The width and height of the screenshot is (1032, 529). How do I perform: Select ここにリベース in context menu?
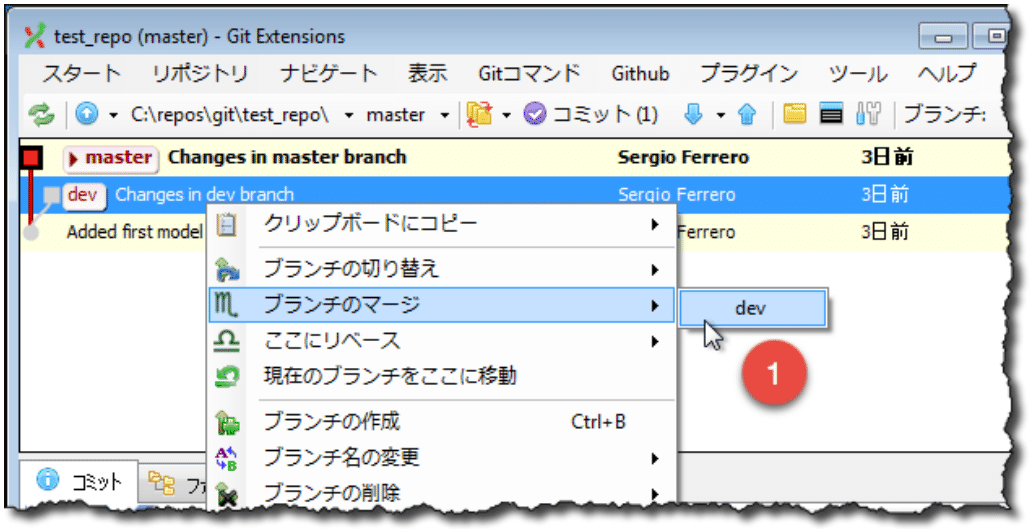(442, 341)
